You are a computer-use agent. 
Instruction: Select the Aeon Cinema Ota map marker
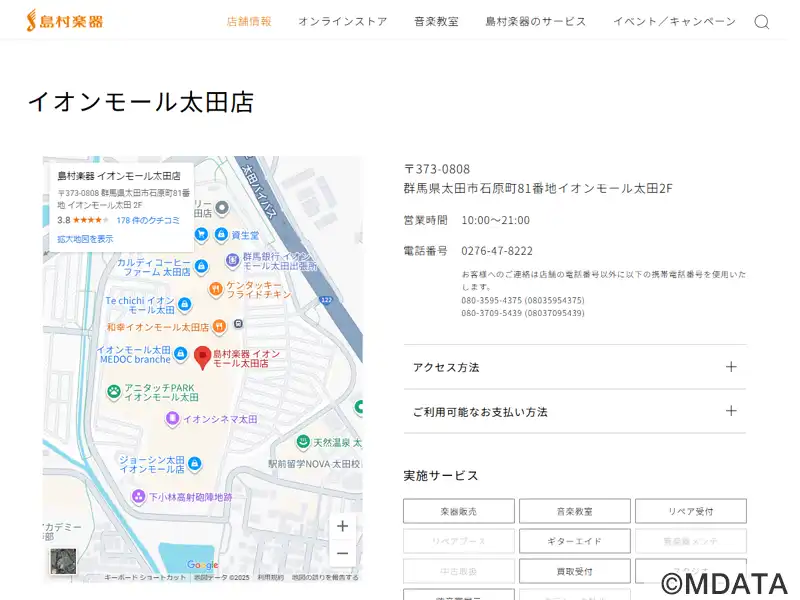coord(172,418)
